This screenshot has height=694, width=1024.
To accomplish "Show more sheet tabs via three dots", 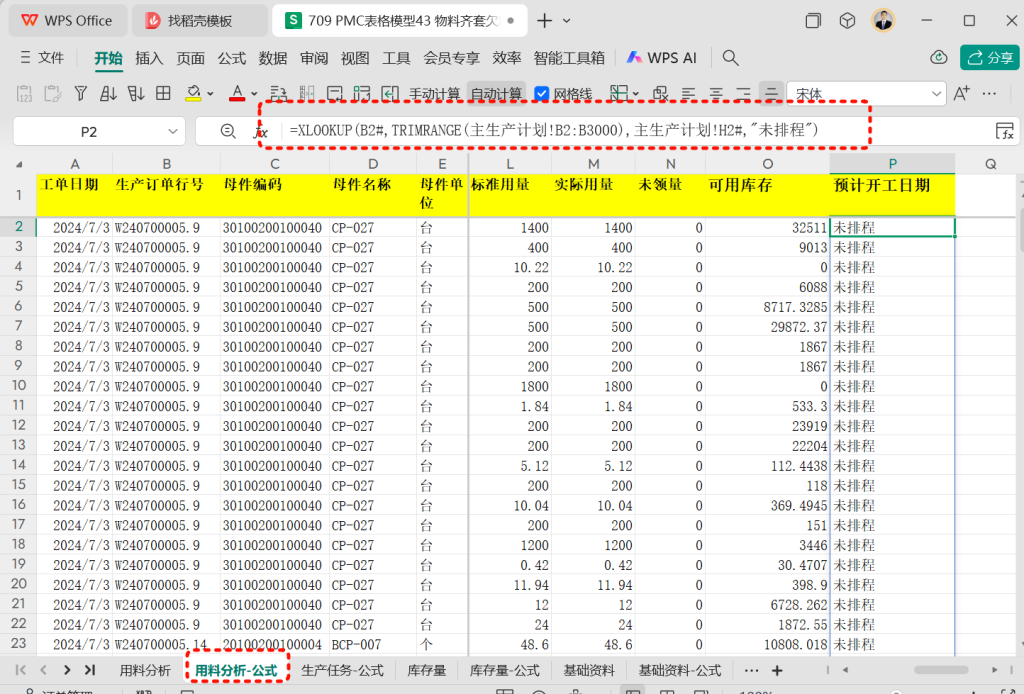I will click(752, 670).
